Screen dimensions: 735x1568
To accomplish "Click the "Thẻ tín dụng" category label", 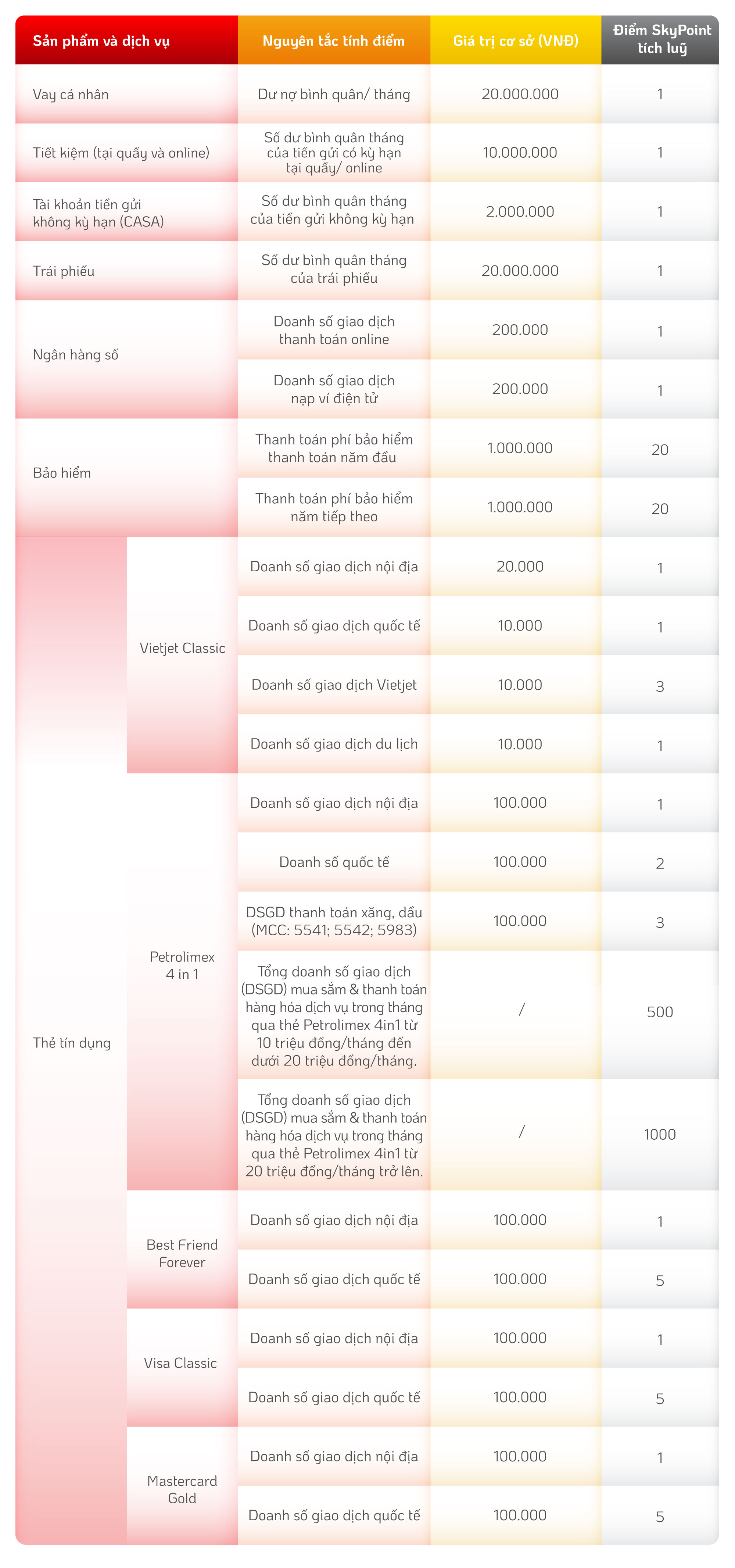I will click(x=72, y=1043).
